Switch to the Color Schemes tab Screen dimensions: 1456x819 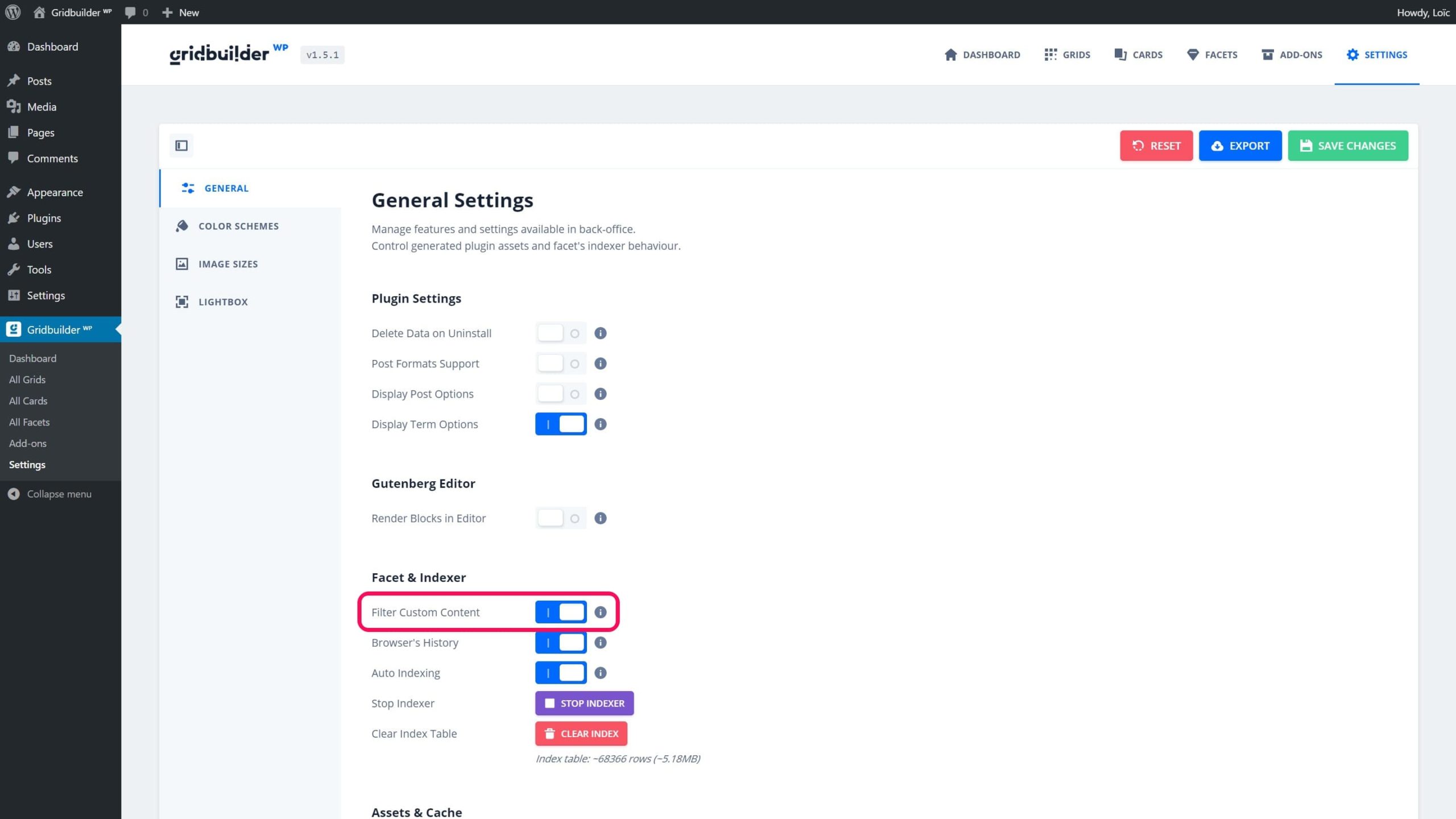point(238,226)
